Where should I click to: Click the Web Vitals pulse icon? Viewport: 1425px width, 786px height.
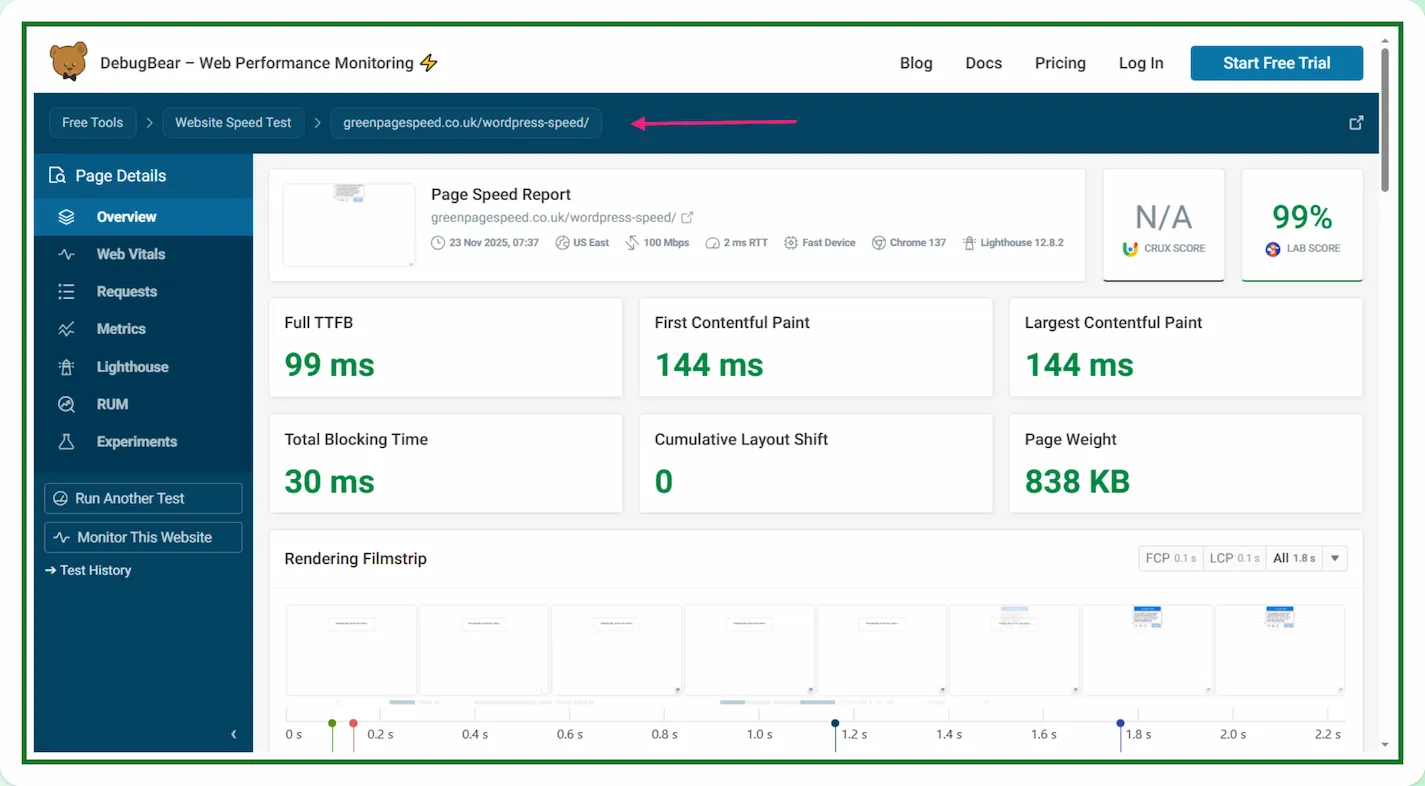coord(67,254)
